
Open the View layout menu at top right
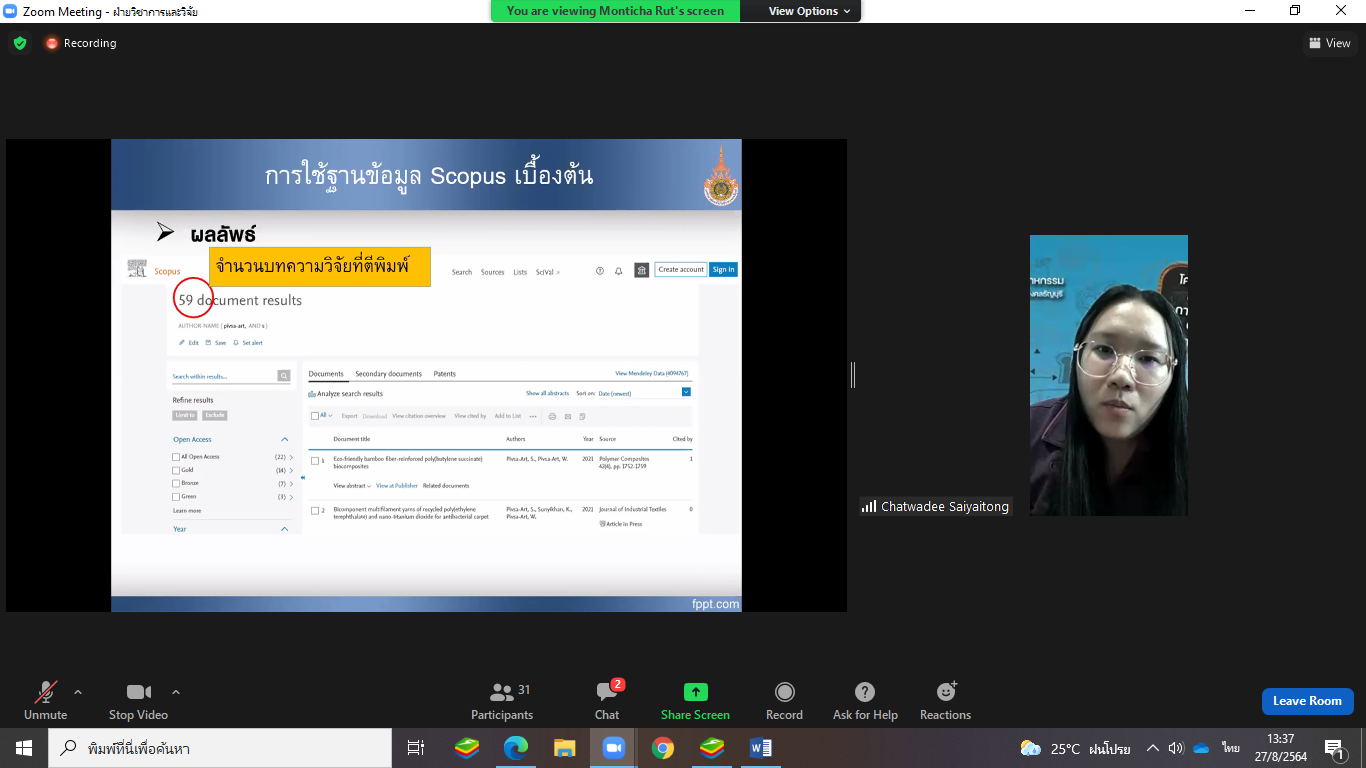pos(1329,43)
